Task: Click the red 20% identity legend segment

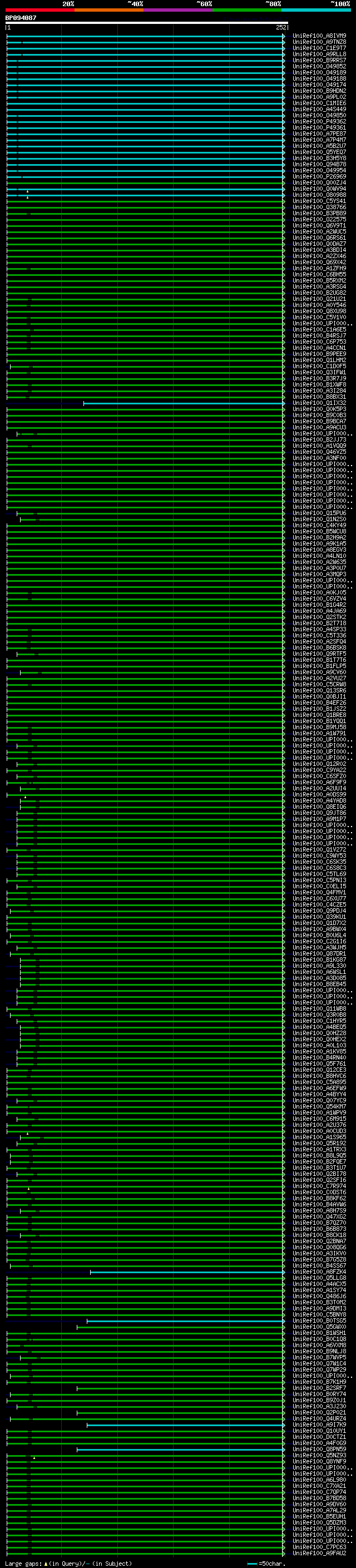Action: click(x=40, y=10)
